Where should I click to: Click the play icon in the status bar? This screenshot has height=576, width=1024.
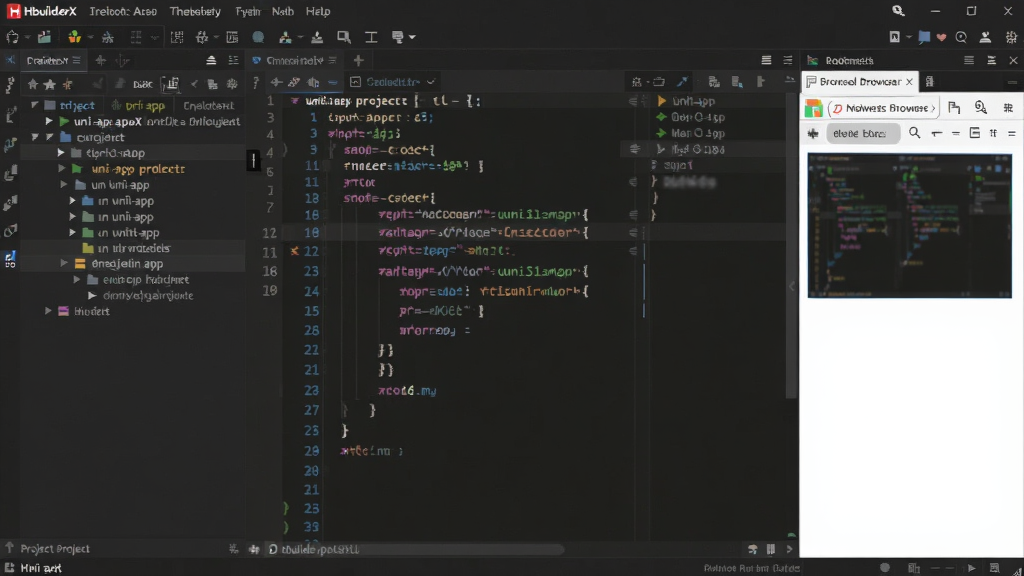(x=972, y=568)
